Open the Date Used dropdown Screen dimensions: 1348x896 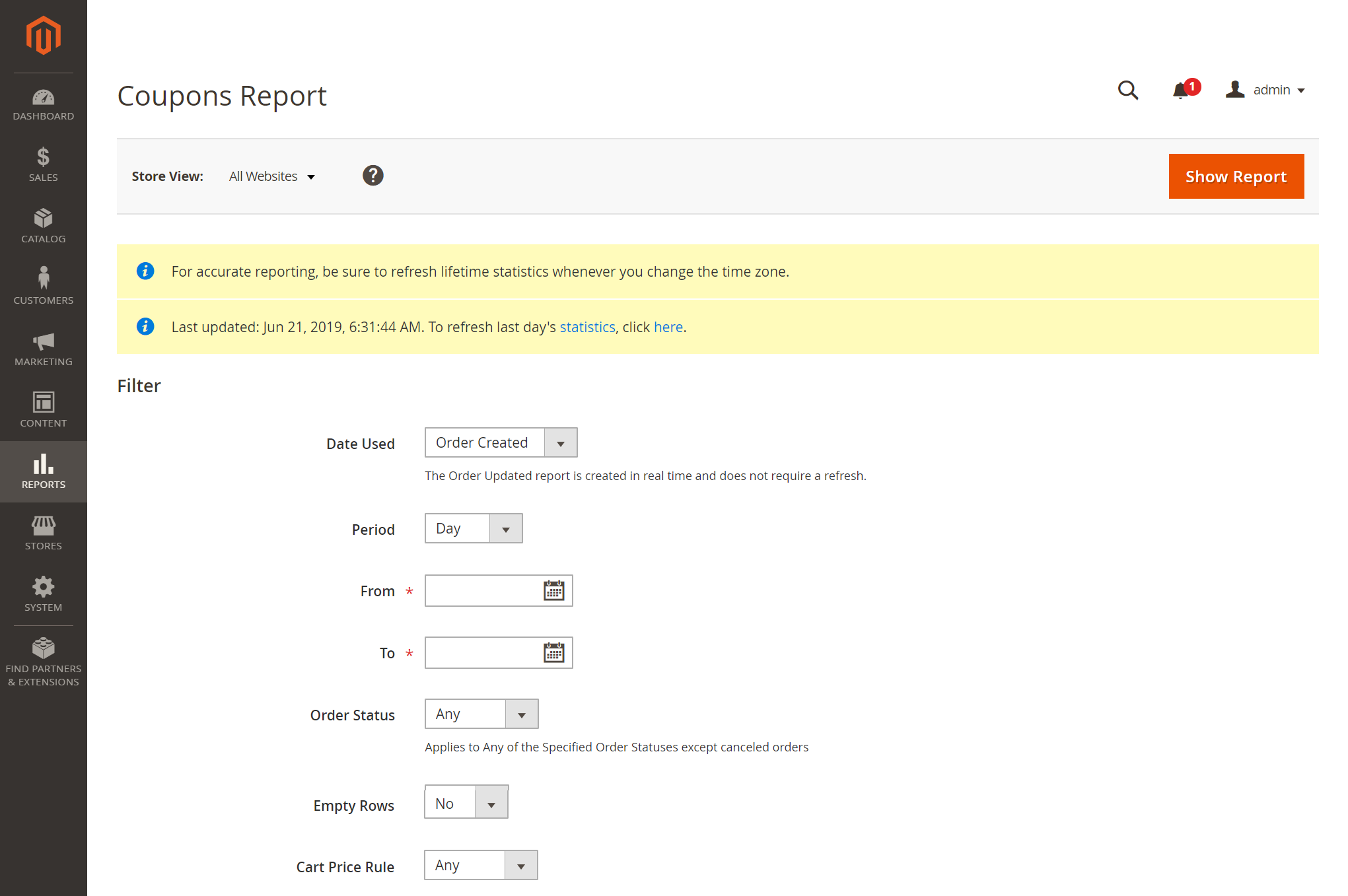coord(501,442)
